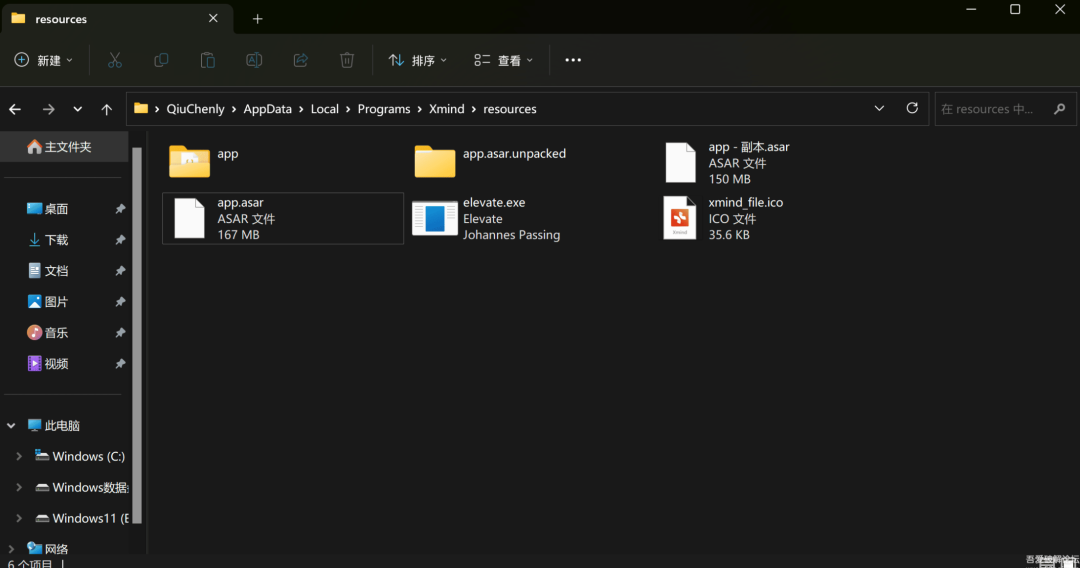
Task: Add a new tab with plus button
Action: pyautogui.click(x=258, y=19)
